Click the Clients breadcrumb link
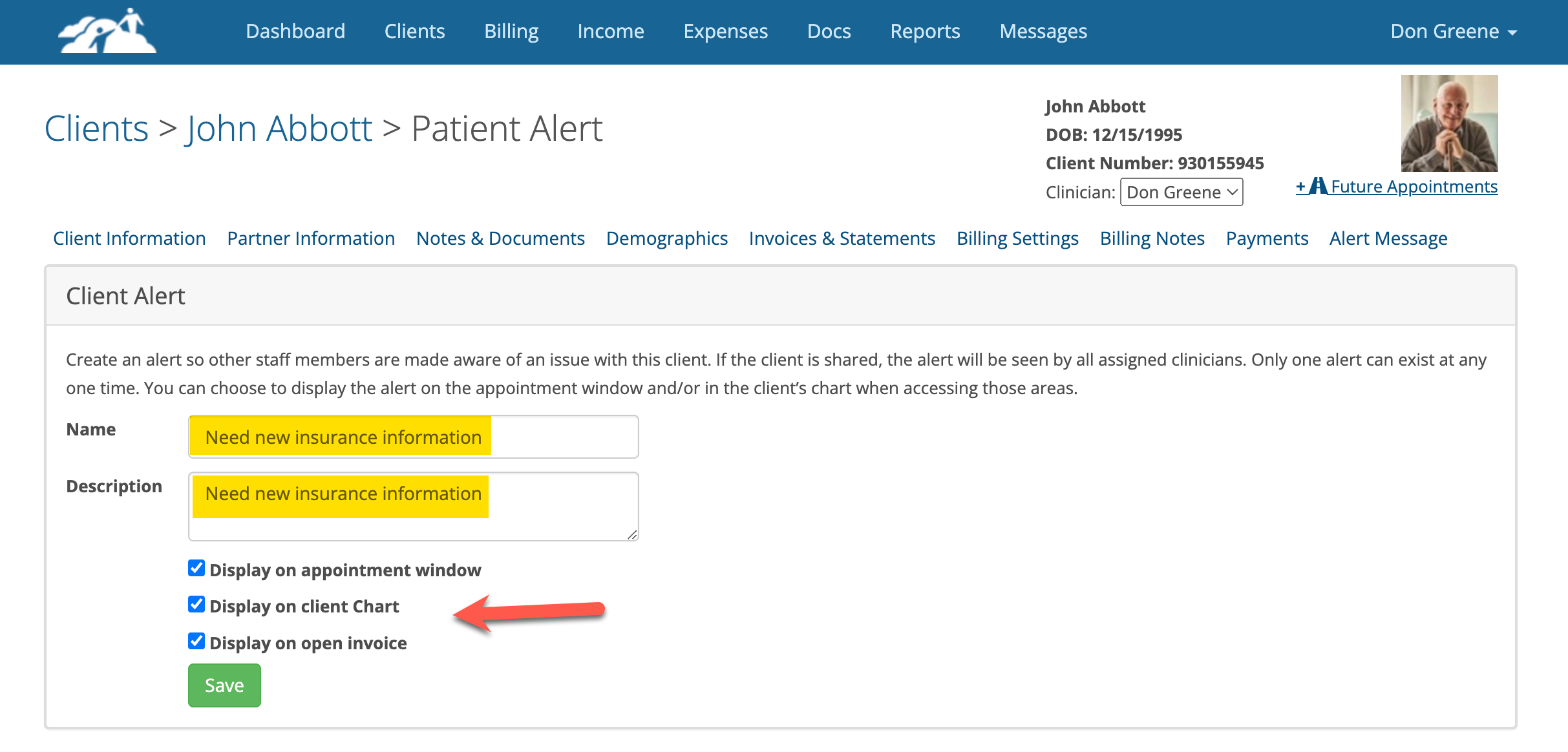The image size is (1568, 752). coord(96,128)
